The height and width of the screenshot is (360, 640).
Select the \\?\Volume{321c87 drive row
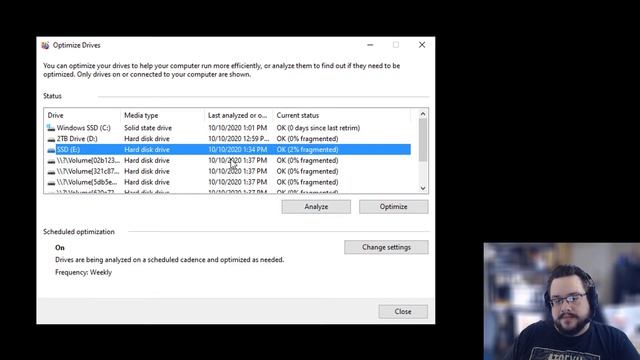click(x=229, y=171)
